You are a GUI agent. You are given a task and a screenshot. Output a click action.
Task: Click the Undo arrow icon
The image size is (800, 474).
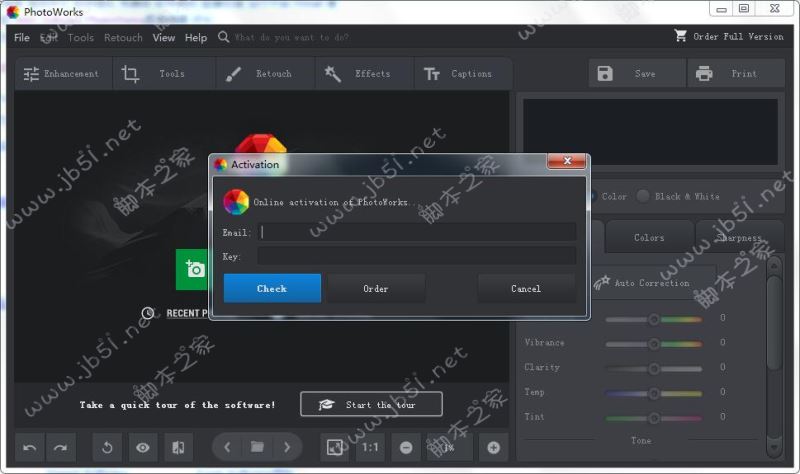pos(30,447)
